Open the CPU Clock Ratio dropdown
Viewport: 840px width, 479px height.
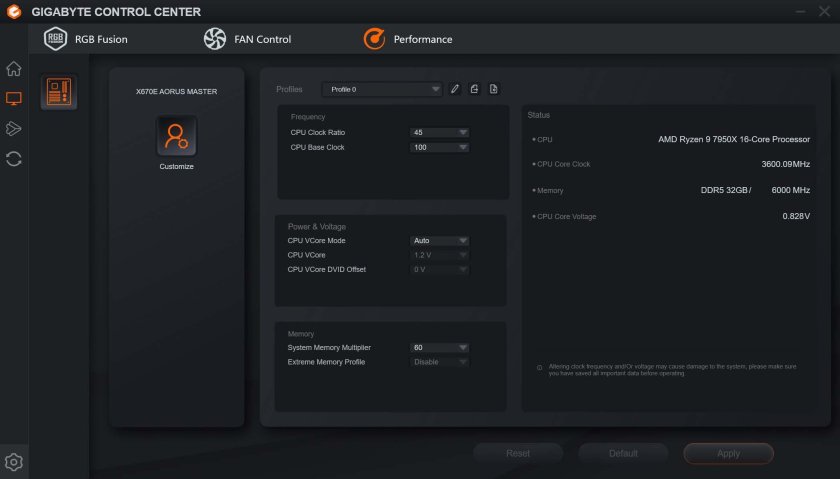click(x=439, y=132)
